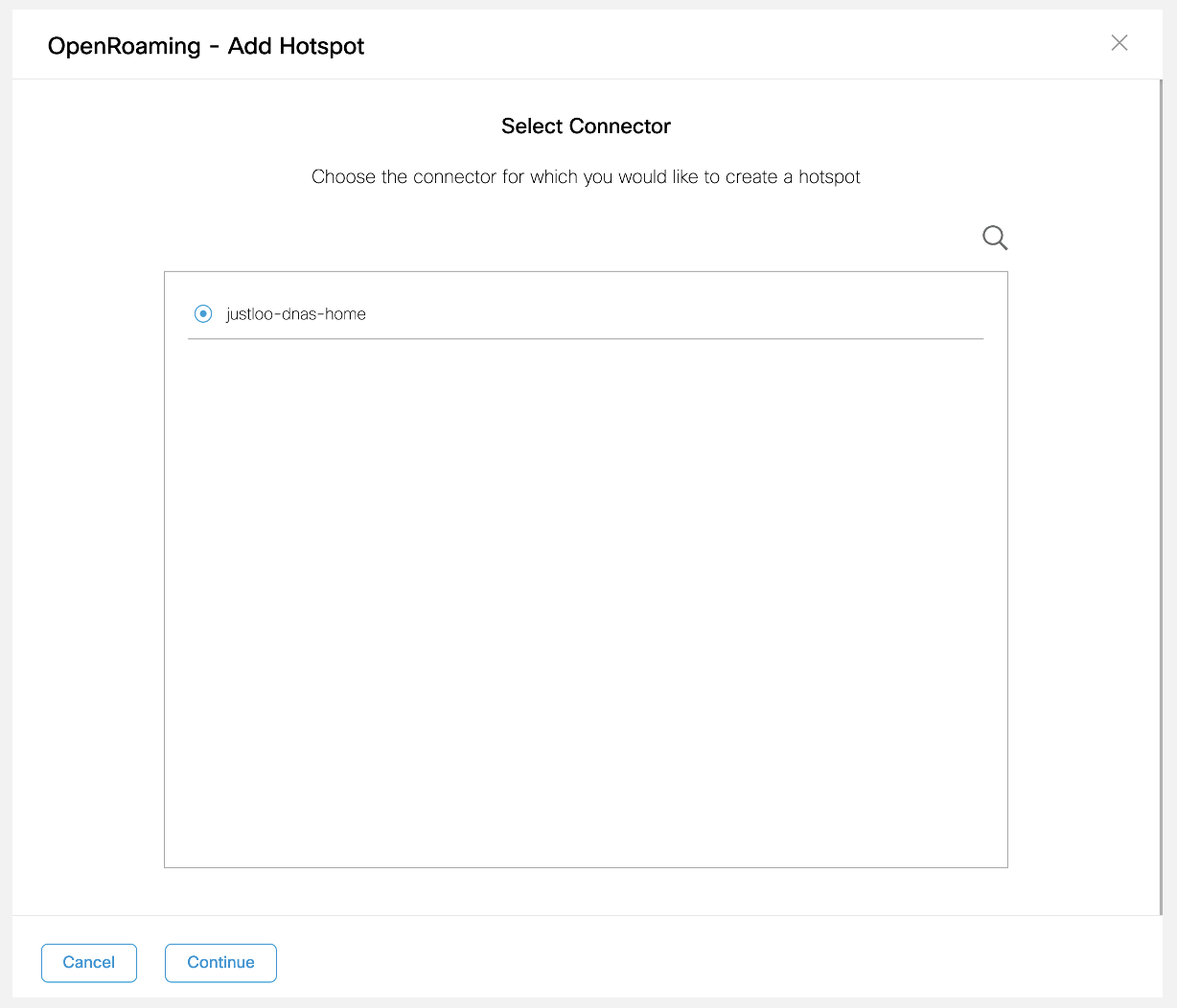Click the word 'OpenRoaming' in the title
Viewport: 1177px width, 1008px height.
pyautogui.click(x=125, y=46)
